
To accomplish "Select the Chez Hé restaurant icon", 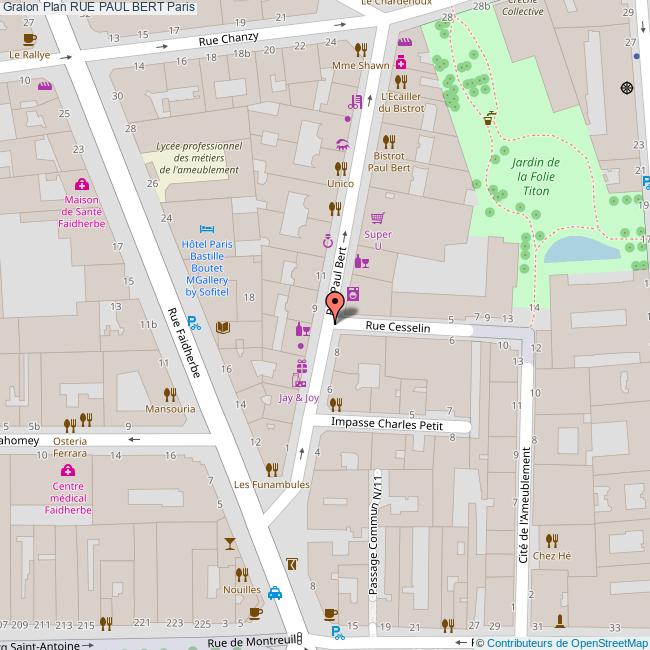I will coord(552,541).
